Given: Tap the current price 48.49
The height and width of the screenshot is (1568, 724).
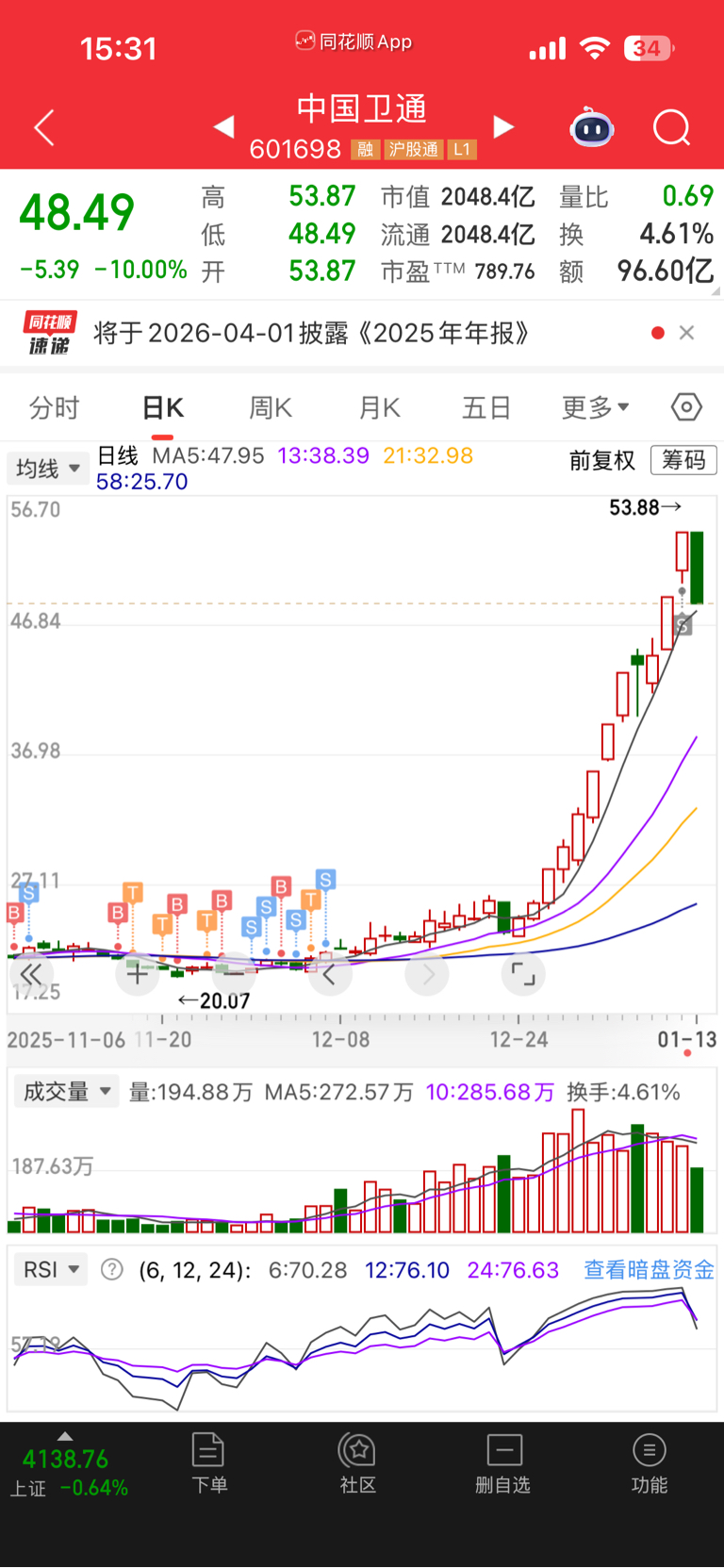Looking at the screenshot, I should click(x=77, y=212).
